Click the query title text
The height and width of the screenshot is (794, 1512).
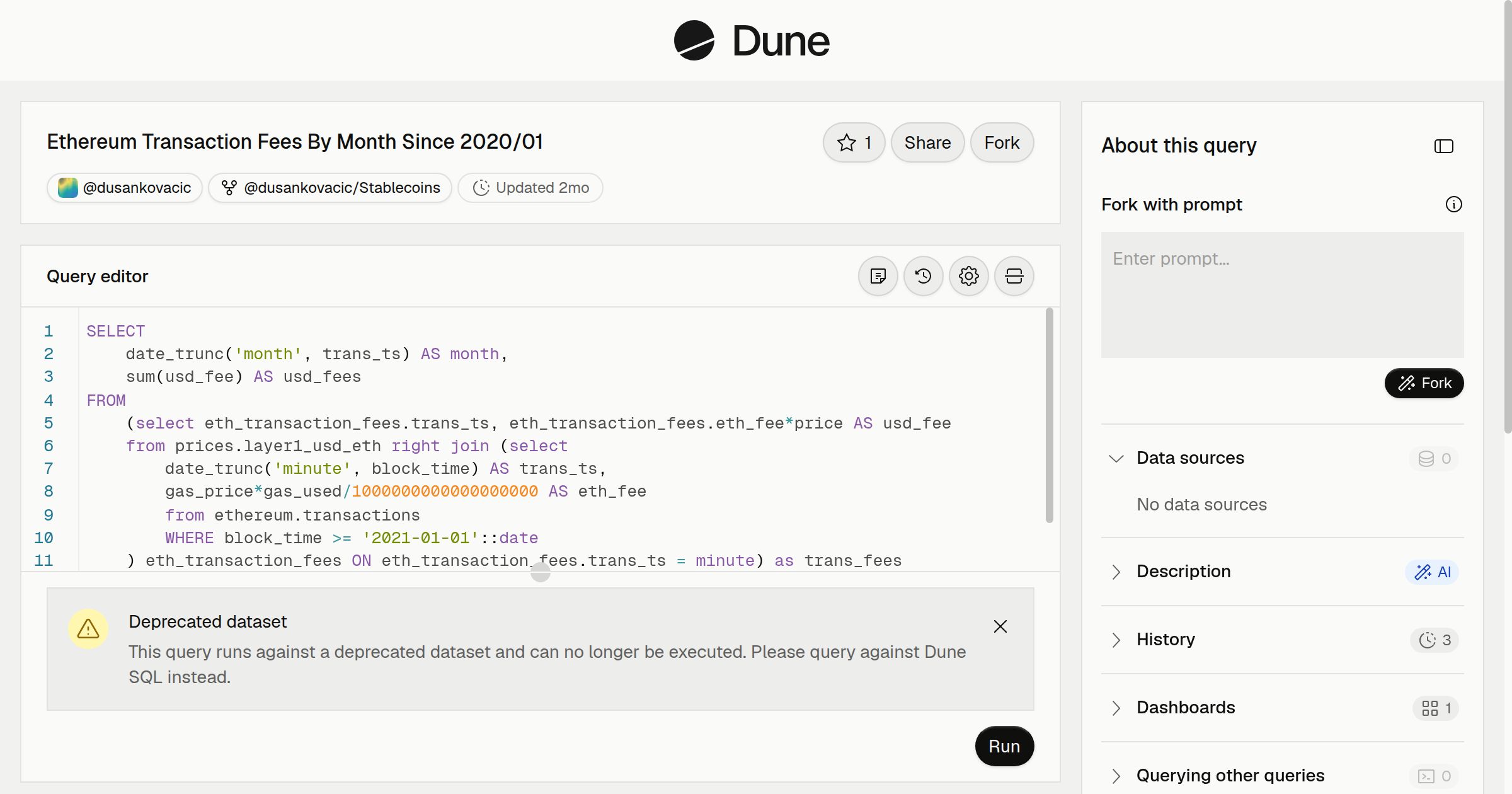point(295,142)
